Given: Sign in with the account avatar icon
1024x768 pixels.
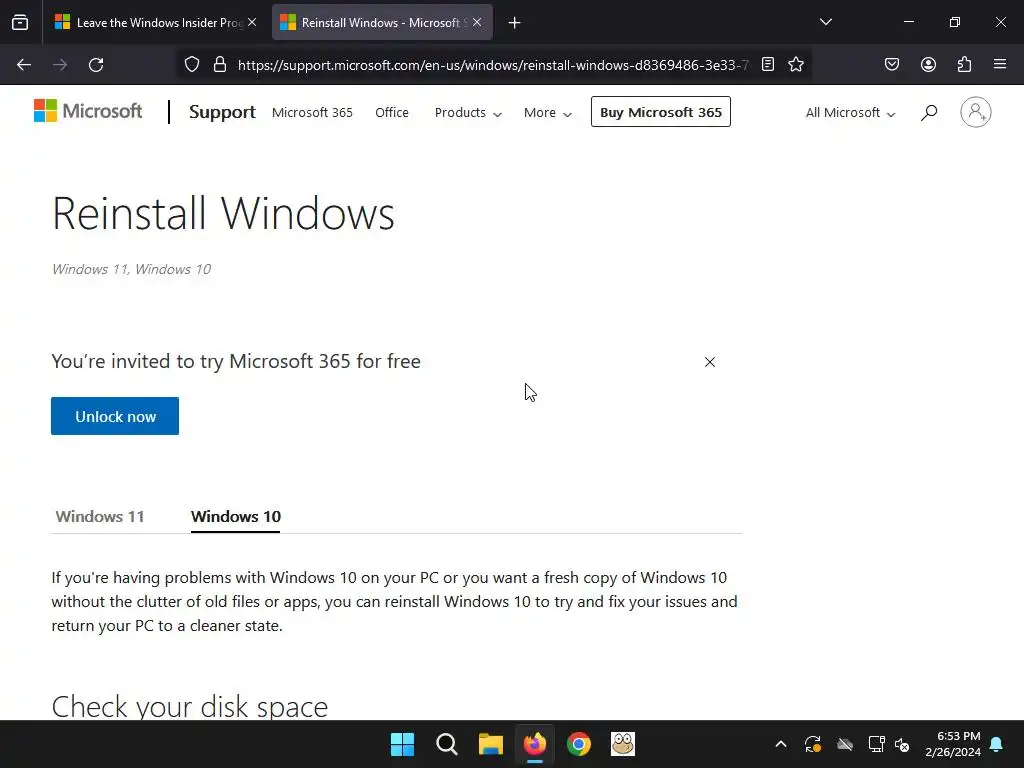Looking at the screenshot, I should pos(976,112).
